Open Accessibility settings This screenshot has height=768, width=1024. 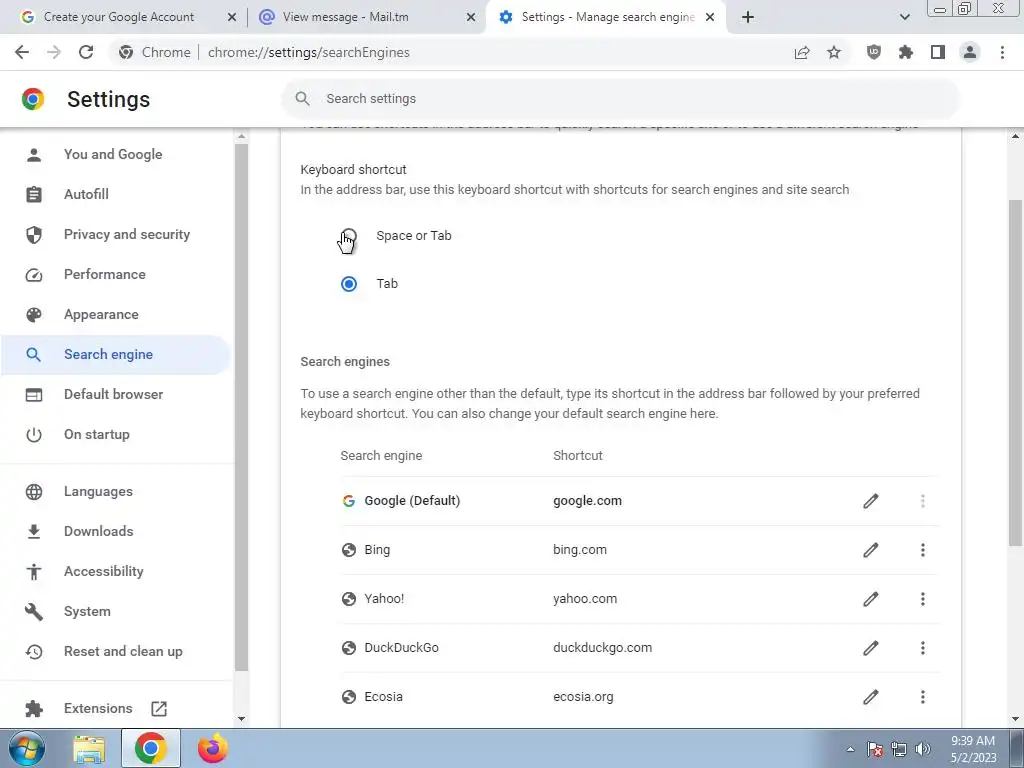point(103,571)
